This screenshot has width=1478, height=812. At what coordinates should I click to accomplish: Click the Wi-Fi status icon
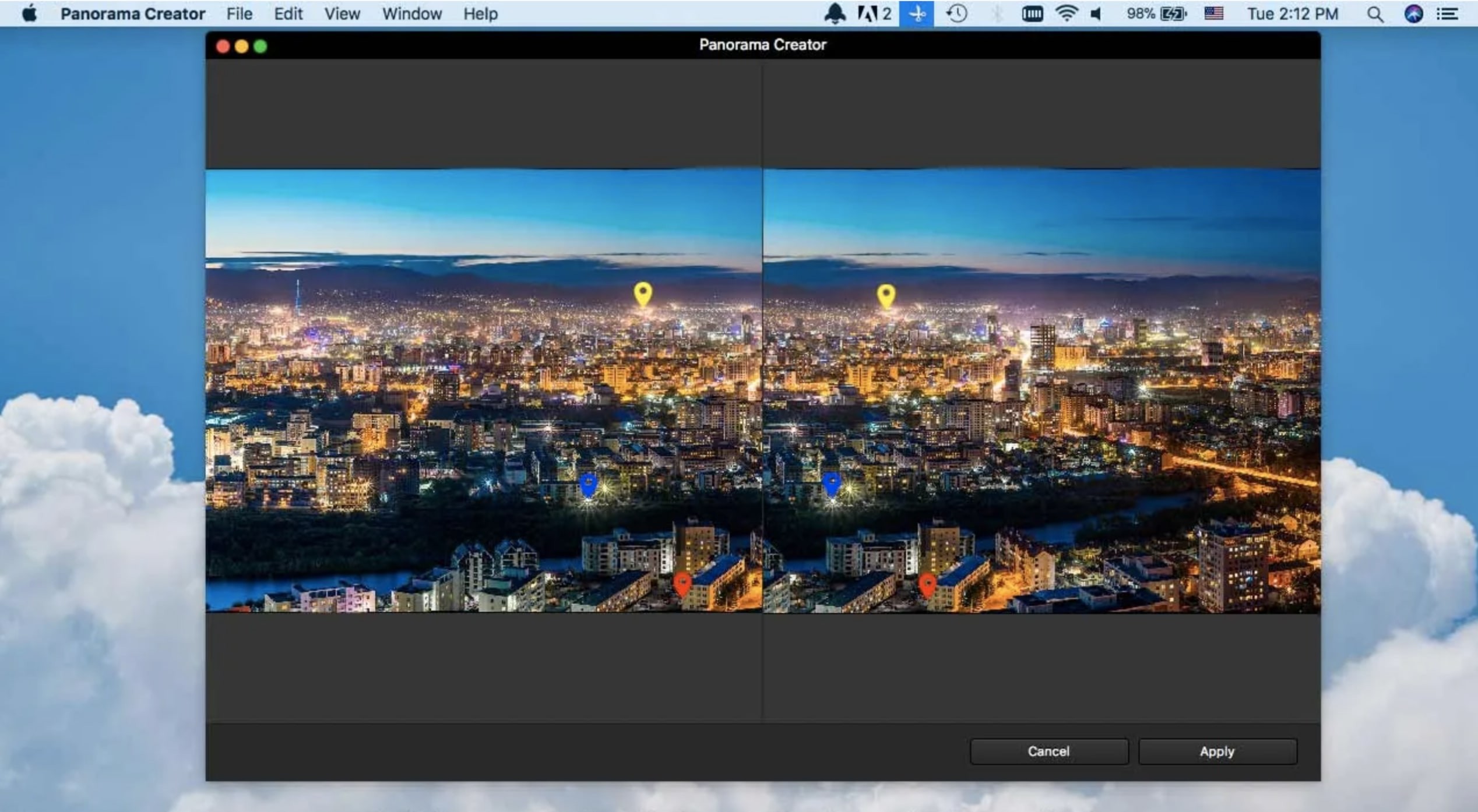[1066, 13]
